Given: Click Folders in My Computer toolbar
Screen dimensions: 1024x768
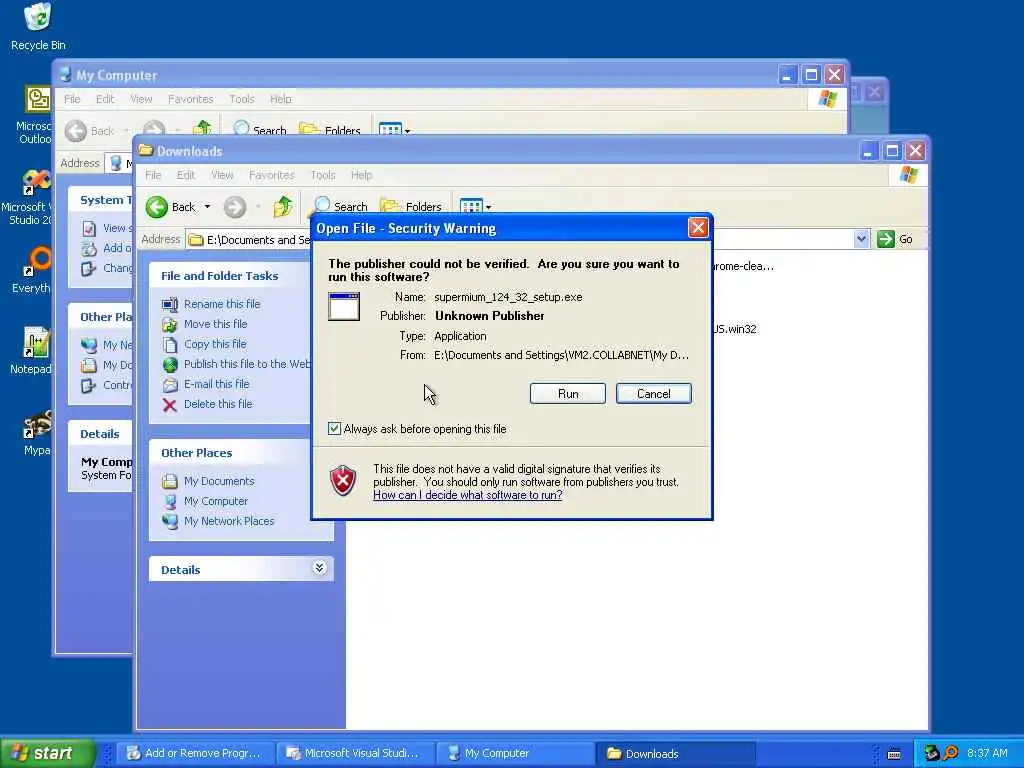Looking at the screenshot, I should [330, 129].
